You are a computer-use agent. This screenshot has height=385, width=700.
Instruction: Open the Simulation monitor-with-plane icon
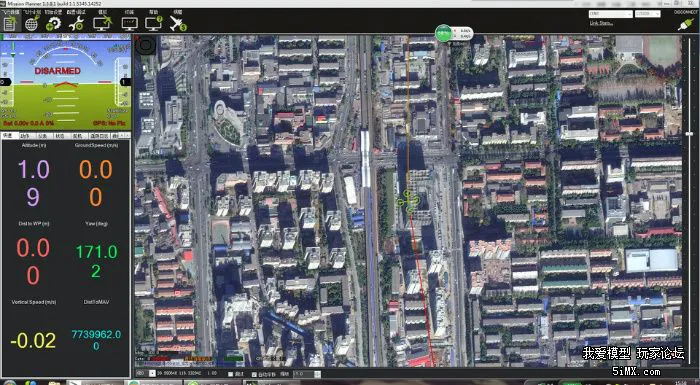point(102,22)
